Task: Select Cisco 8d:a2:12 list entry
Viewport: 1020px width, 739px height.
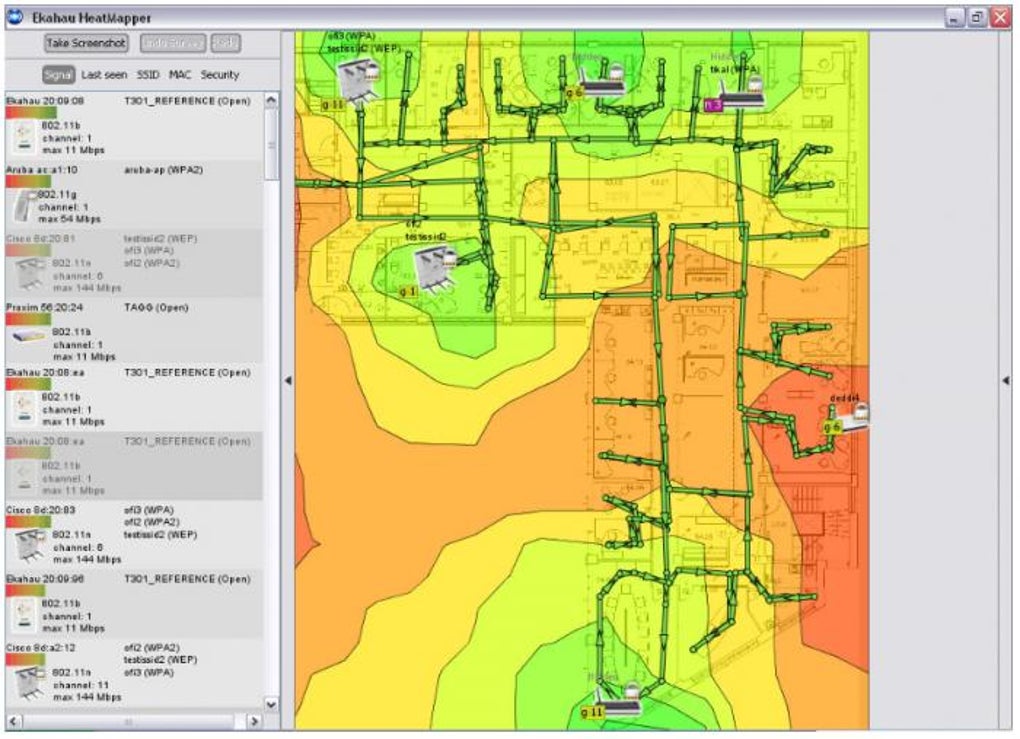Action: [x=135, y=673]
